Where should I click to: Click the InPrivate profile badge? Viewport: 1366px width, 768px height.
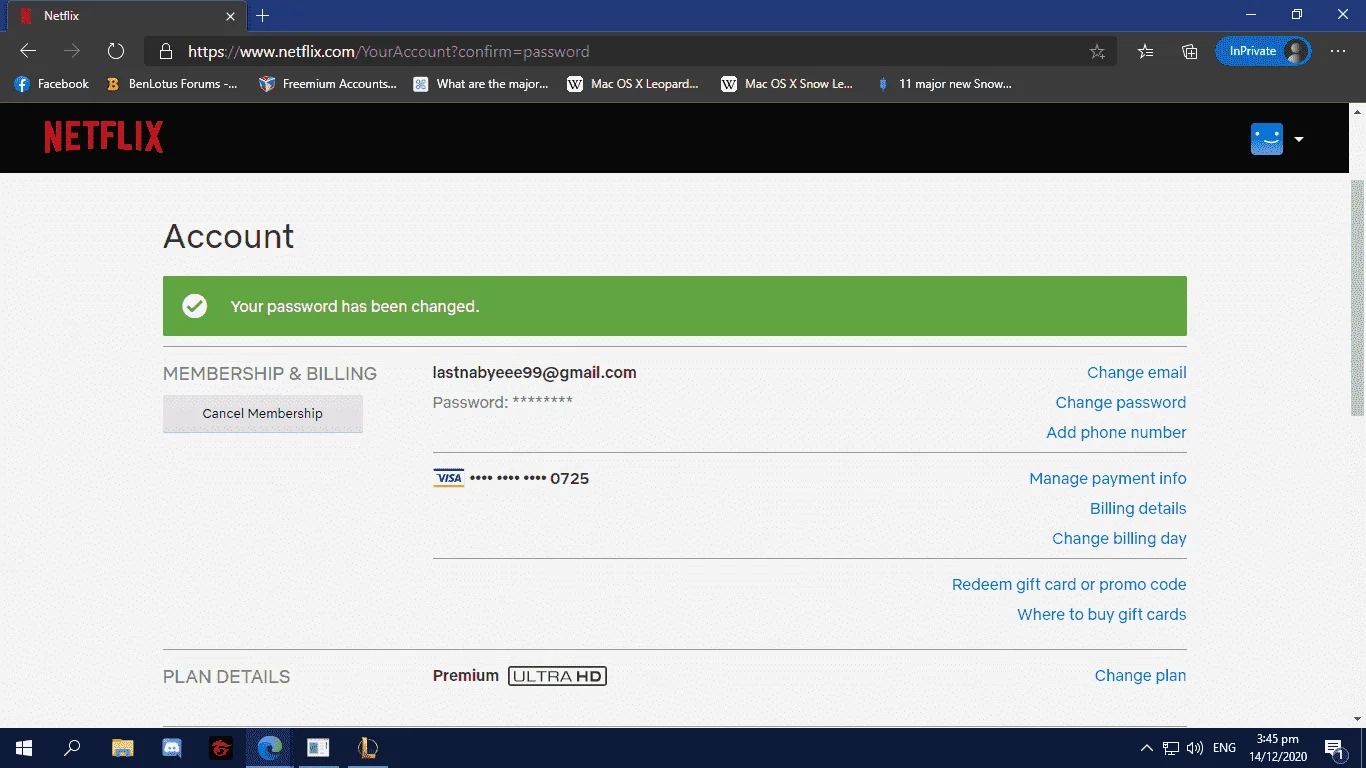[x=1263, y=51]
